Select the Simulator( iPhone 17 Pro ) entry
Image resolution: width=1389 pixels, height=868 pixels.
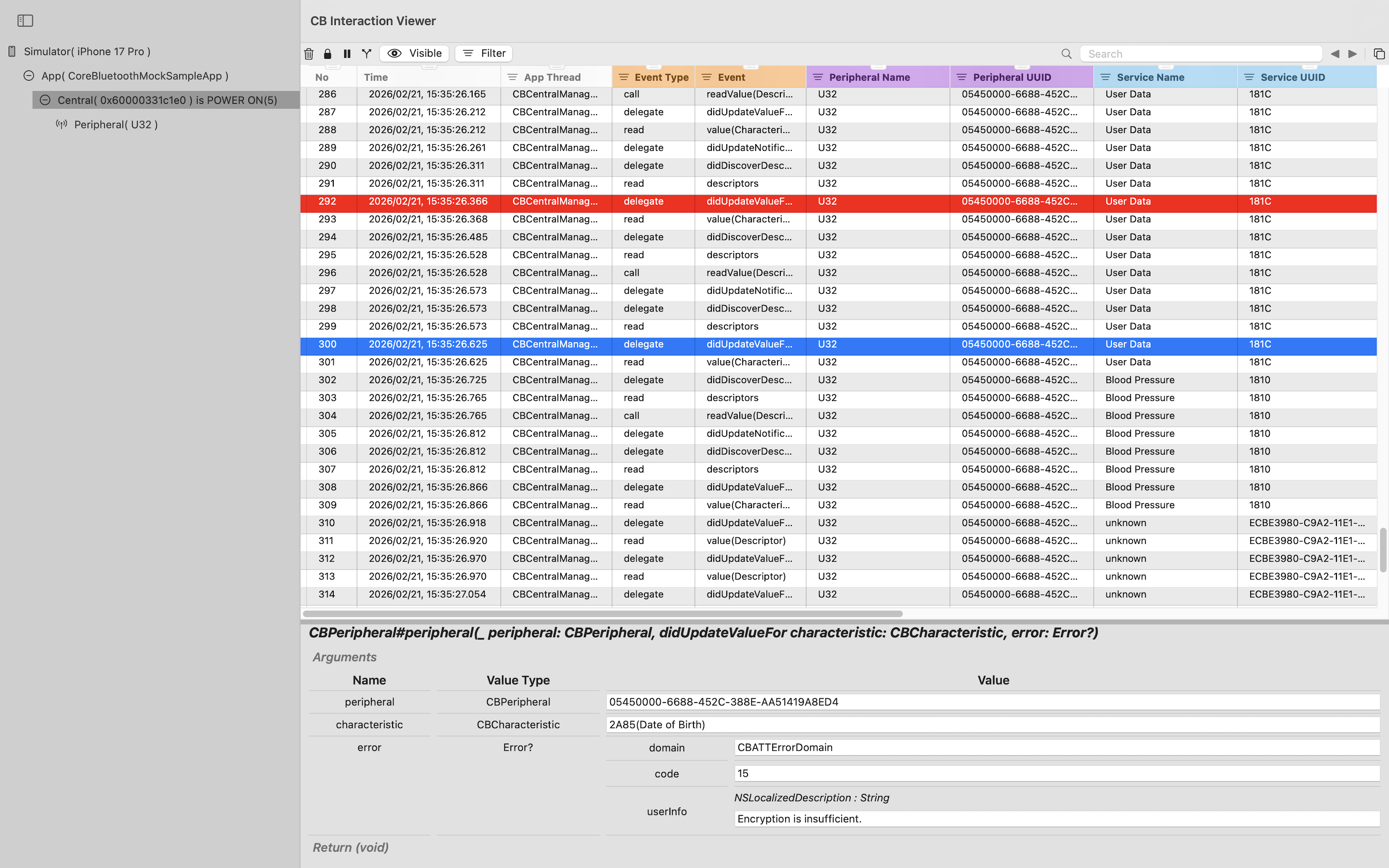(x=87, y=51)
